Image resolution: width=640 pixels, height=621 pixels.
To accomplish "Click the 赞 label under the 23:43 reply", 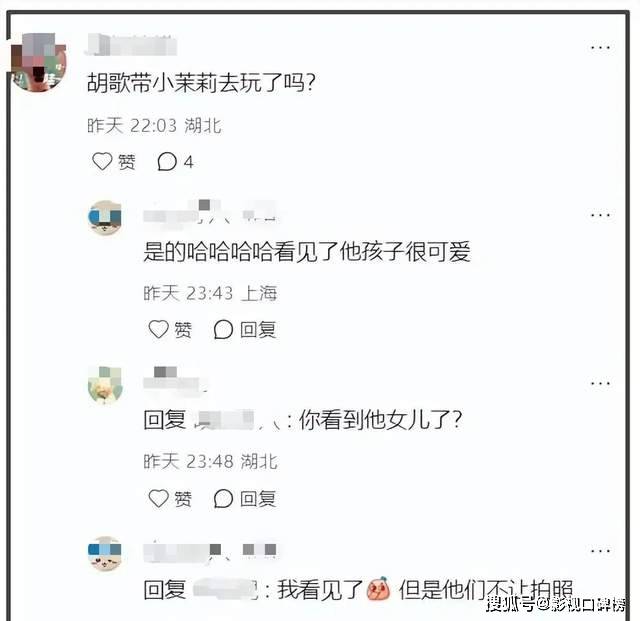I will pyautogui.click(x=183, y=329).
